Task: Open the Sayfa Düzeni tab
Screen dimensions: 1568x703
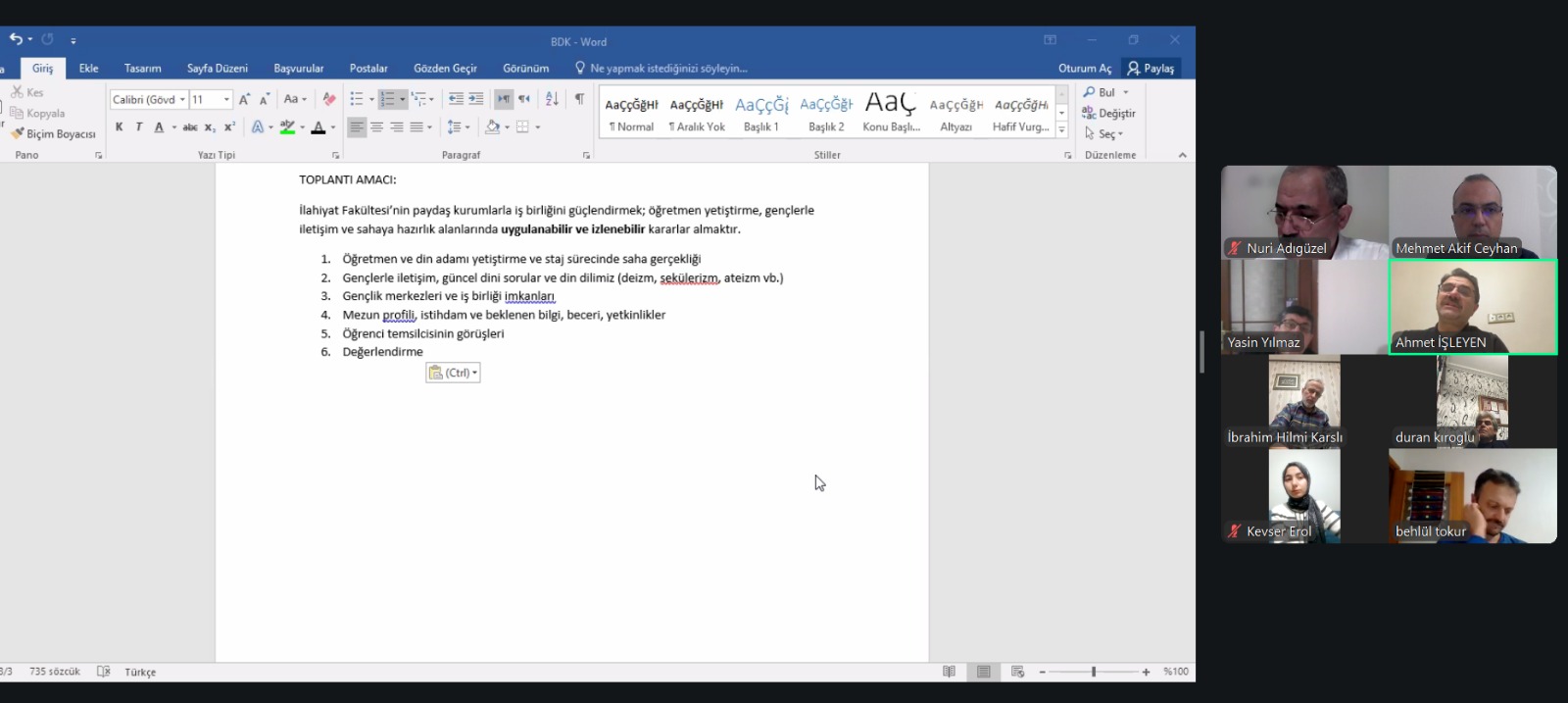Action: pos(217,68)
